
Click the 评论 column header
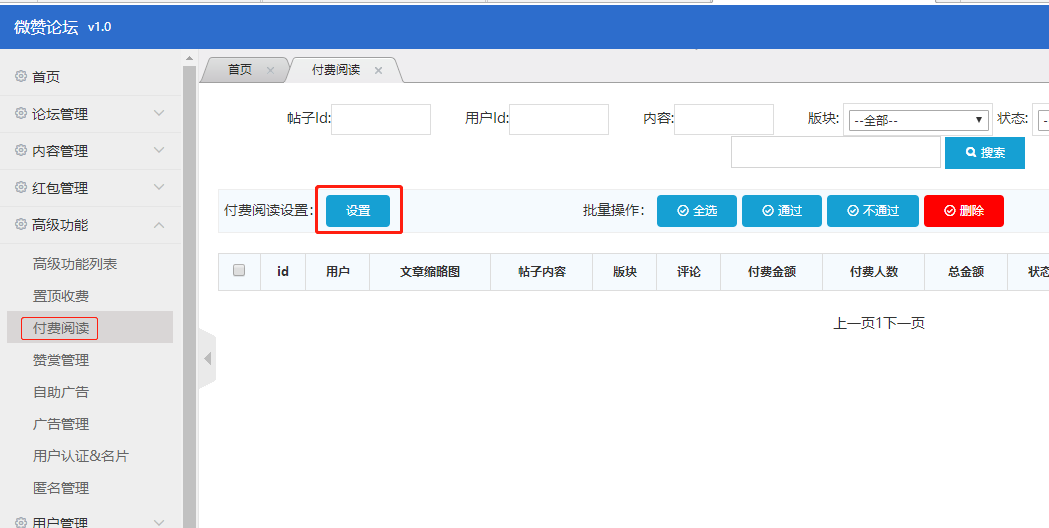coord(688,272)
